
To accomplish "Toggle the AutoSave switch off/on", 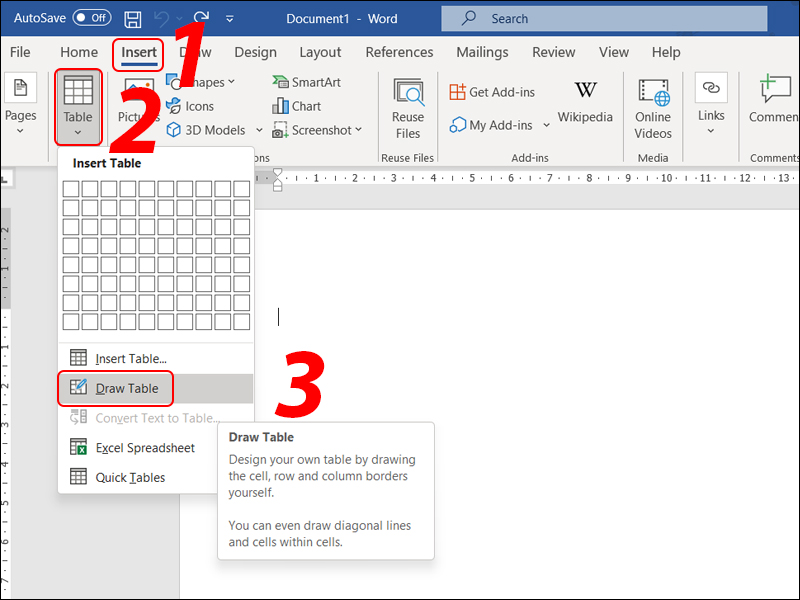I will pyautogui.click(x=92, y=18).
